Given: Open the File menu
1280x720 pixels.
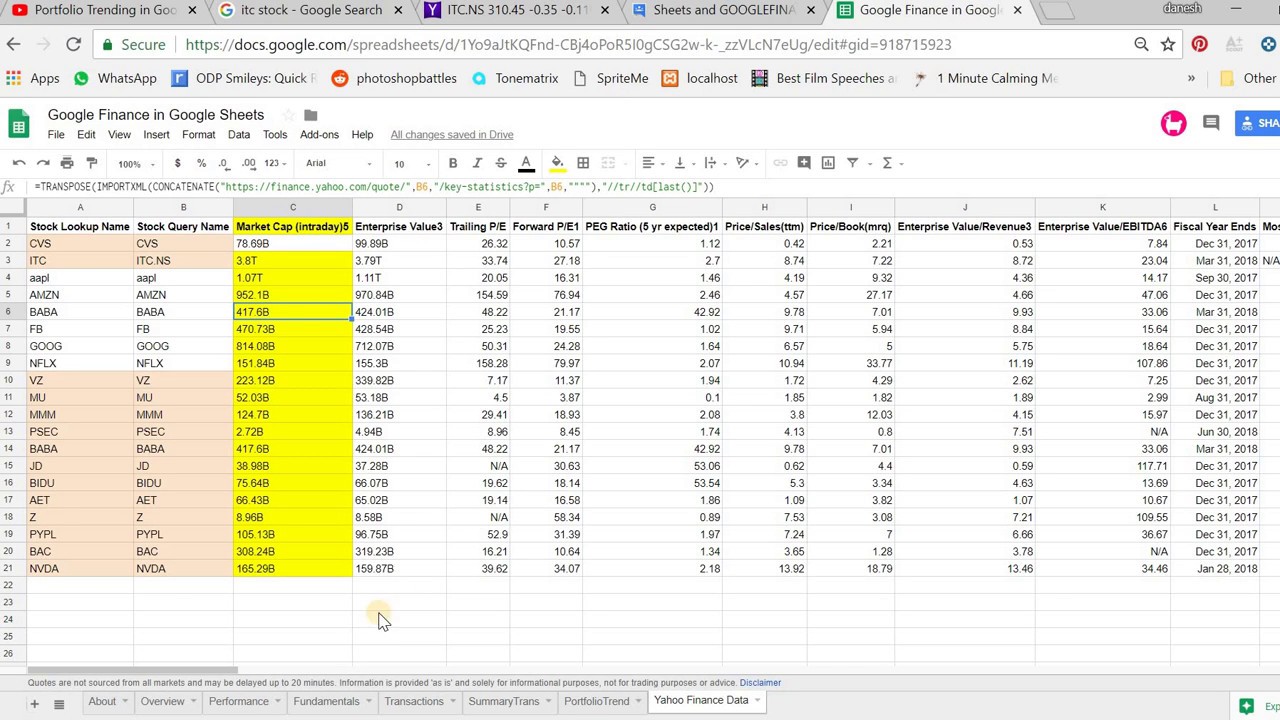Looking at the screenshot, I should [x=56, y=135].
